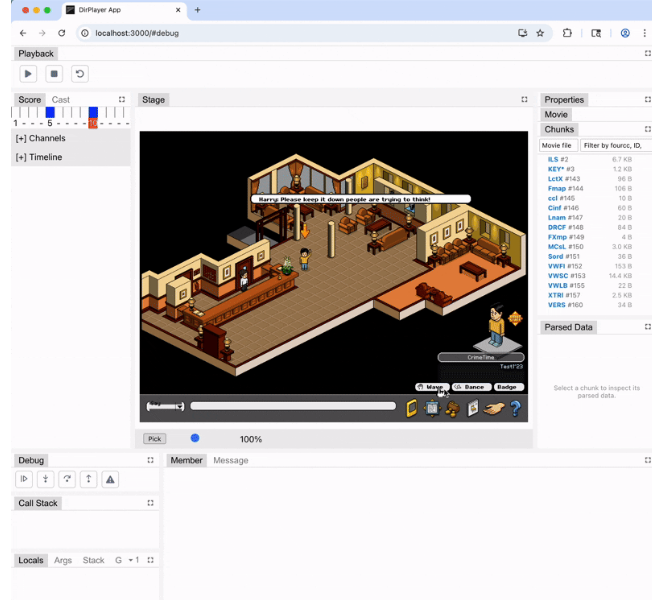
Task: Select the Movie tab in Properties area
Action: pos(556,114)
